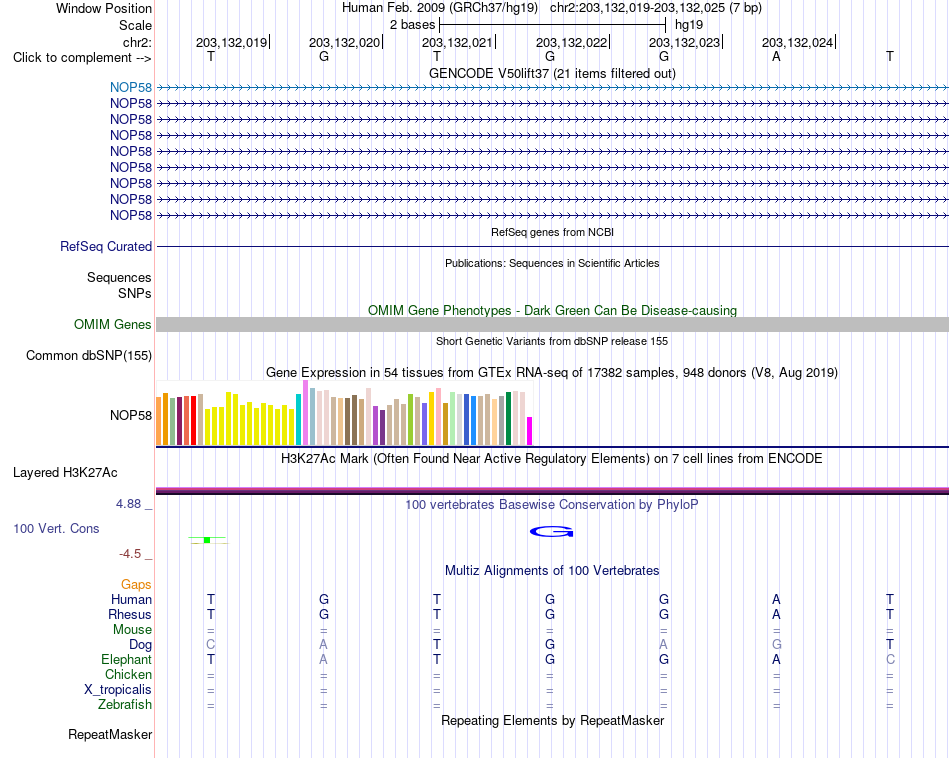
Task: Click the Chicken species label
Action: coord(128,674)
